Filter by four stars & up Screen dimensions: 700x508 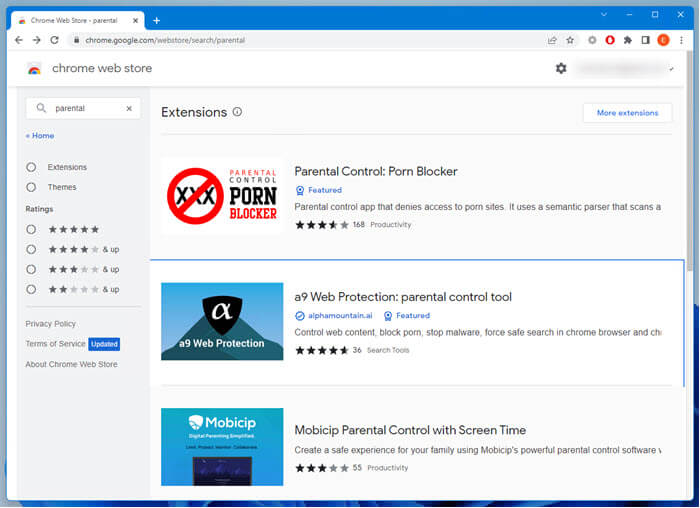click(x=31, y=249)
